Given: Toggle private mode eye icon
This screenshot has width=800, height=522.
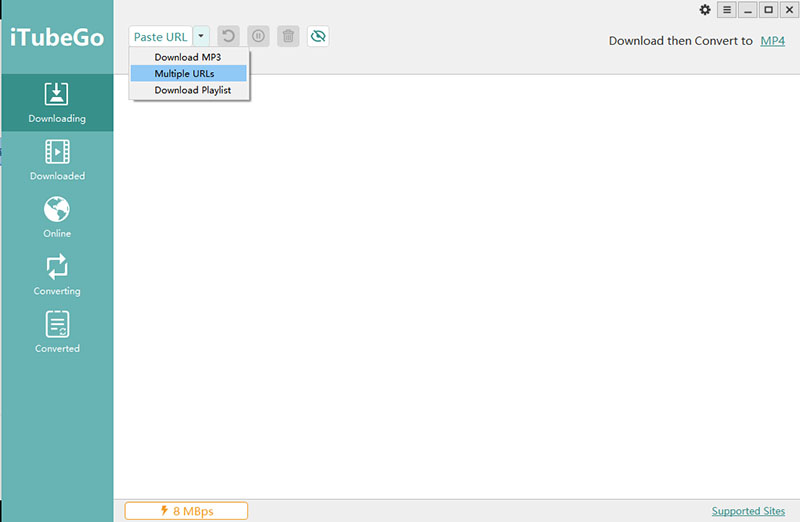Looking at the screenshot, I should (318, 36).
